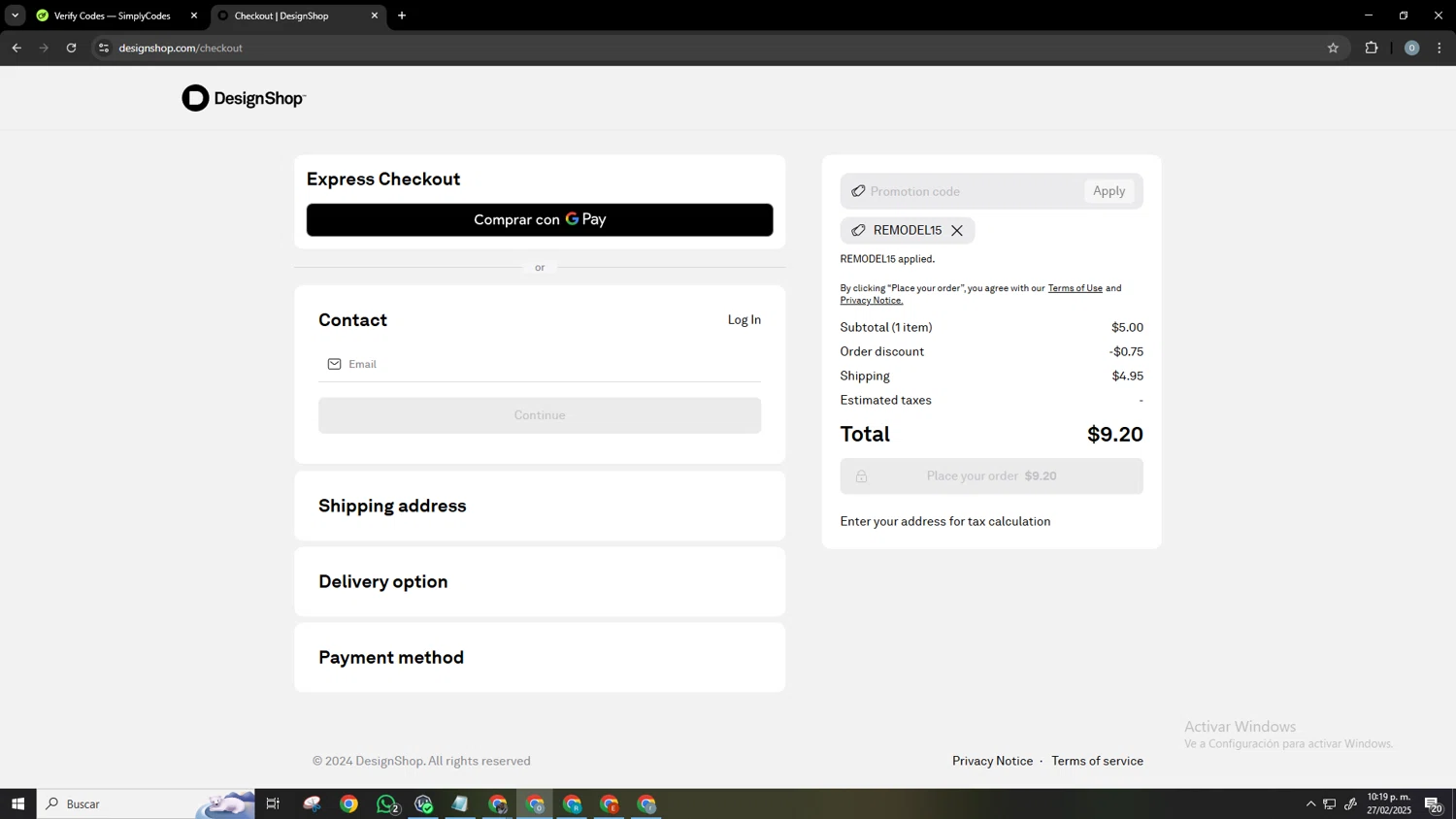Viewport: 1456px width, 819px height.
Task: Click the tag icon in promotion field
Action: click(858, 191)
